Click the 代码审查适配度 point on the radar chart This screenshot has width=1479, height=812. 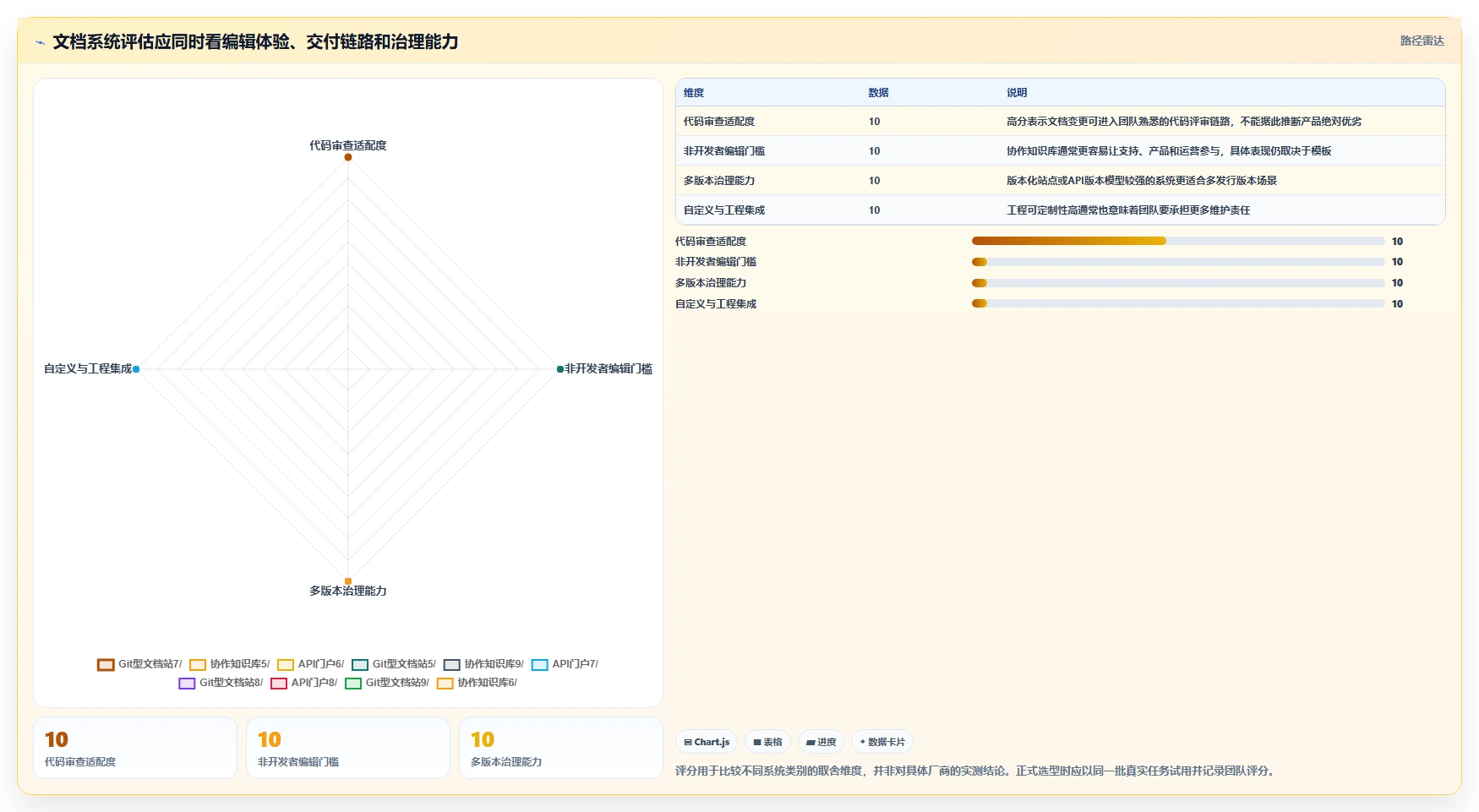pos(347,157)
